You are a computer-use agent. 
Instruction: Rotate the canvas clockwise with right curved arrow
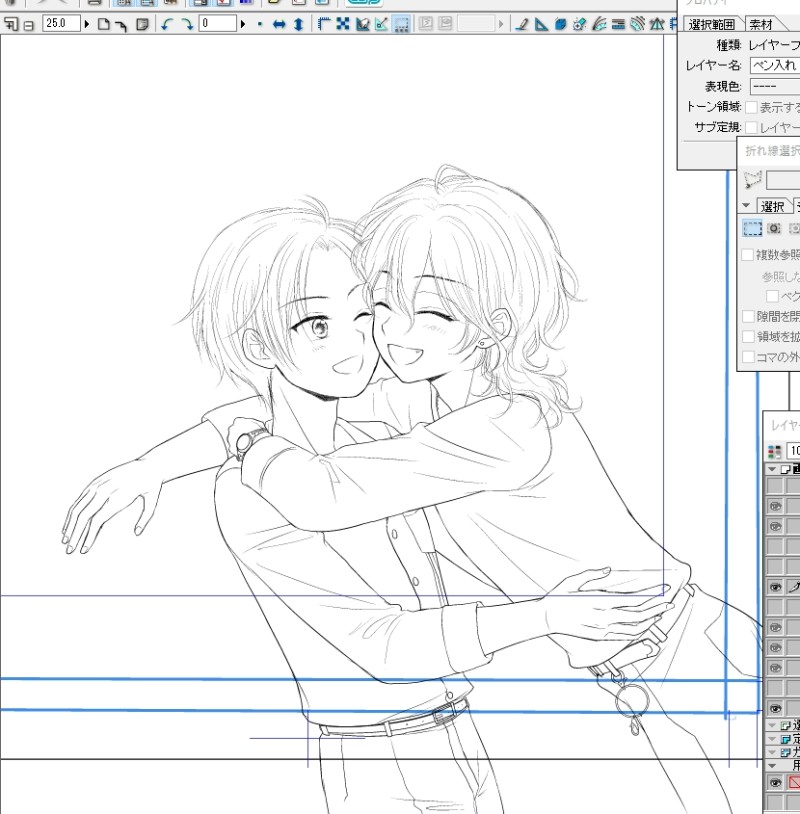click(186, 24)
